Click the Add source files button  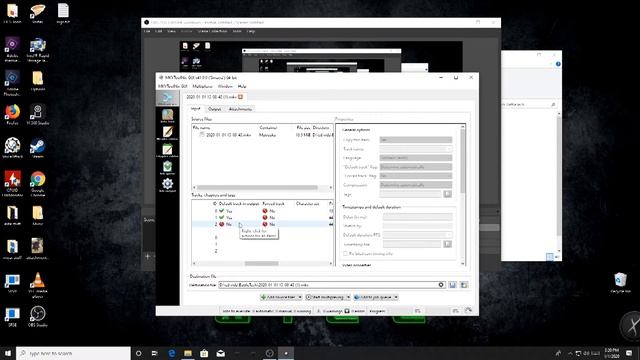tap(278, 297)
